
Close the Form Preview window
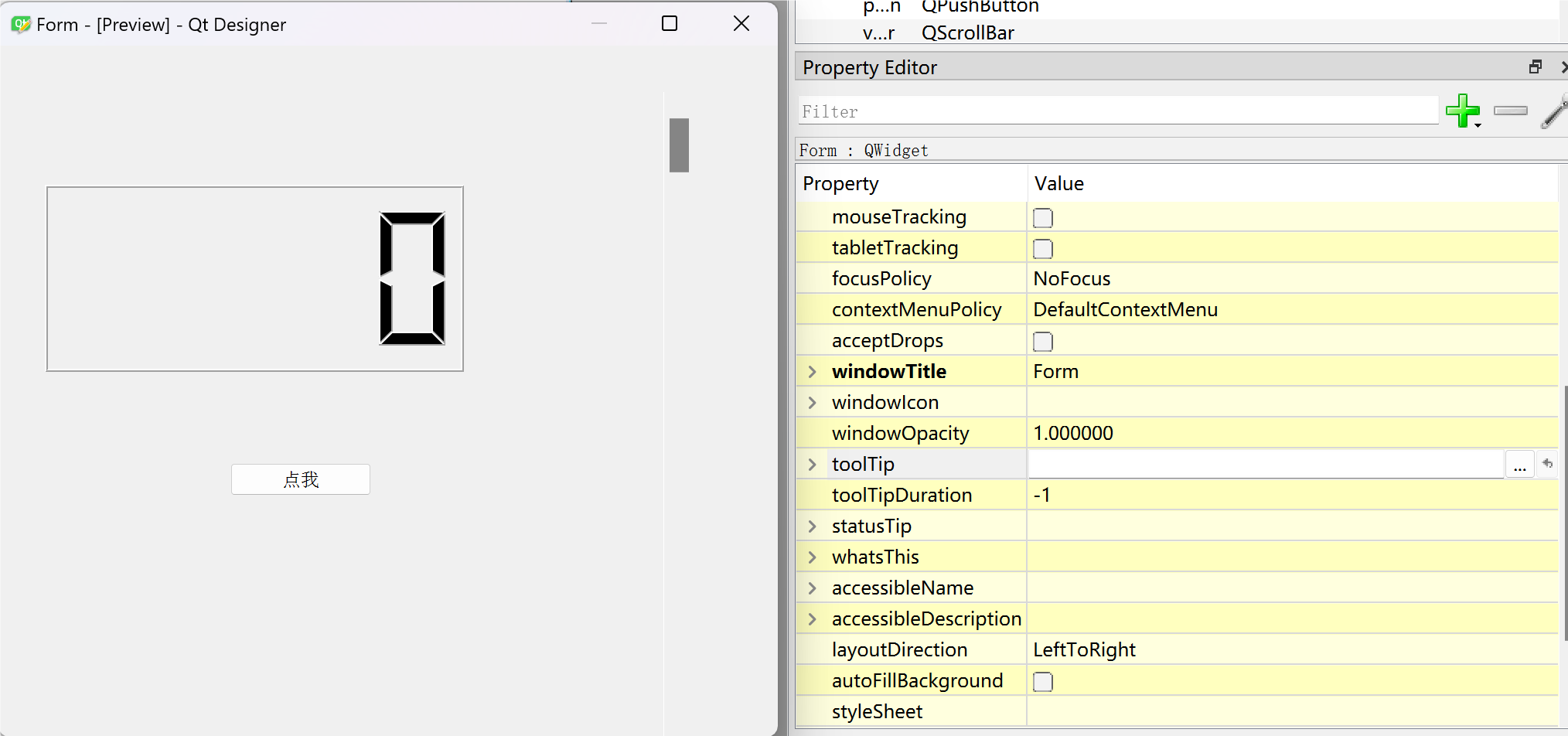tap(741, 24)
